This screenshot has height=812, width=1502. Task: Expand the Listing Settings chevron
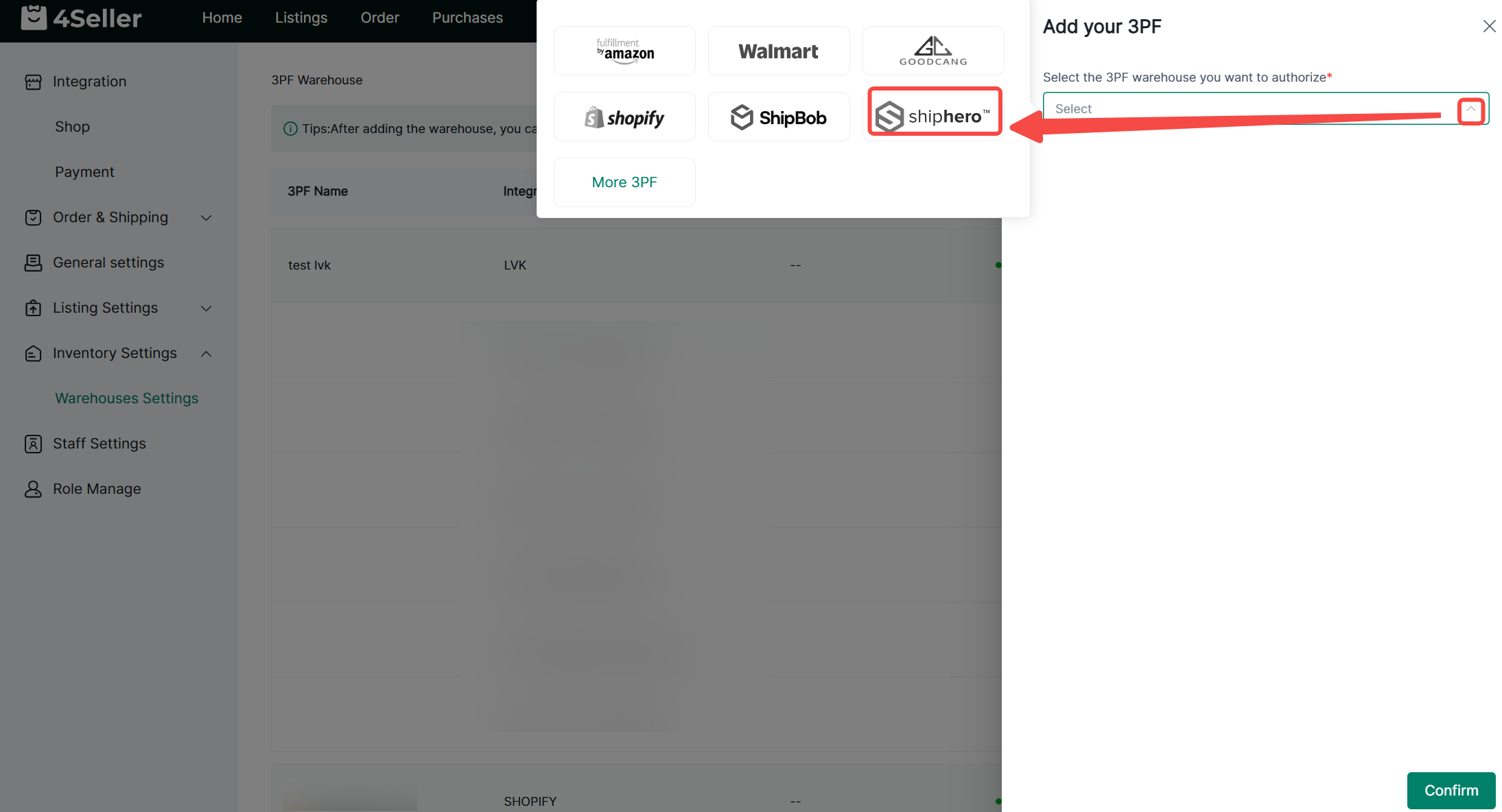[x=206, y=308]
